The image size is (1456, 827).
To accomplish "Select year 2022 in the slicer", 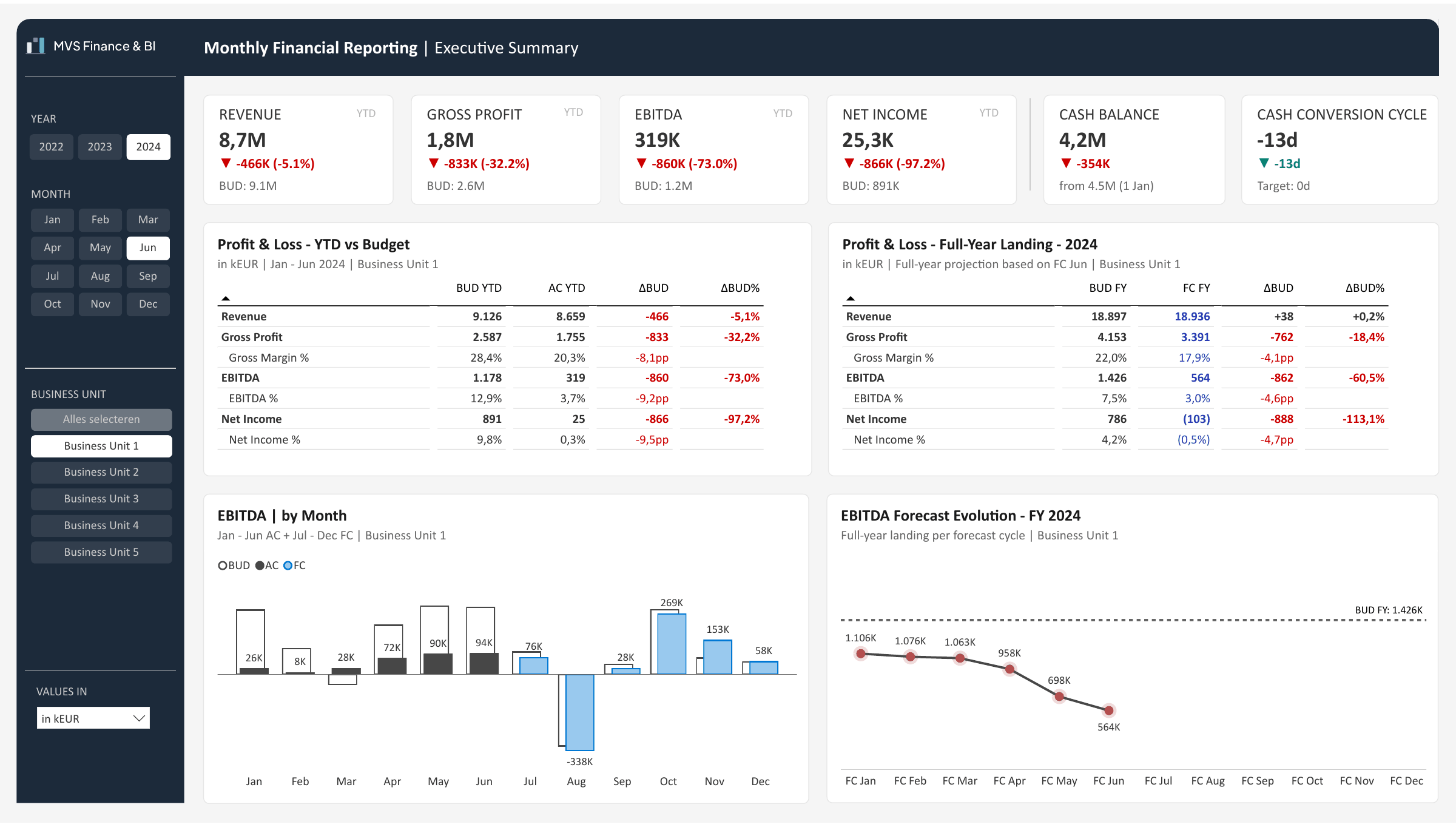I will pos(52,147).
